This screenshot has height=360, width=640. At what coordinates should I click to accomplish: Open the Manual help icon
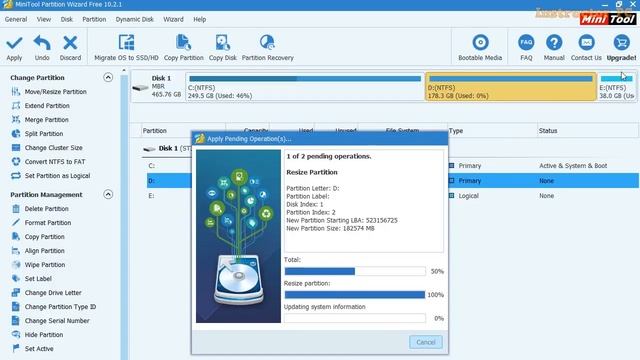point(554,42)
